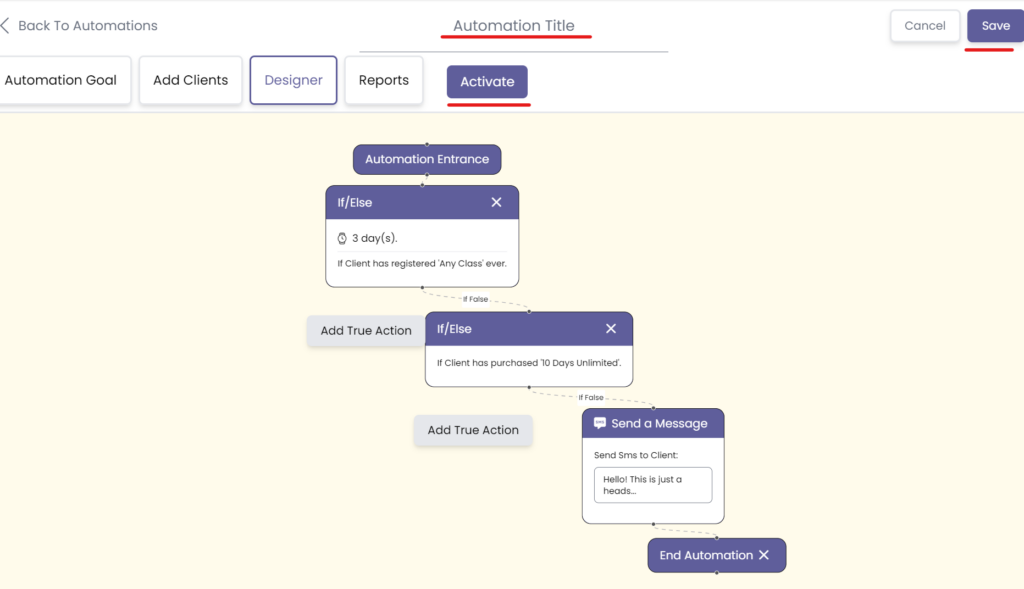This screenshot has height=589, width=1024.
Task: Delete the End Automation node via X
Action: coord(764,555)
